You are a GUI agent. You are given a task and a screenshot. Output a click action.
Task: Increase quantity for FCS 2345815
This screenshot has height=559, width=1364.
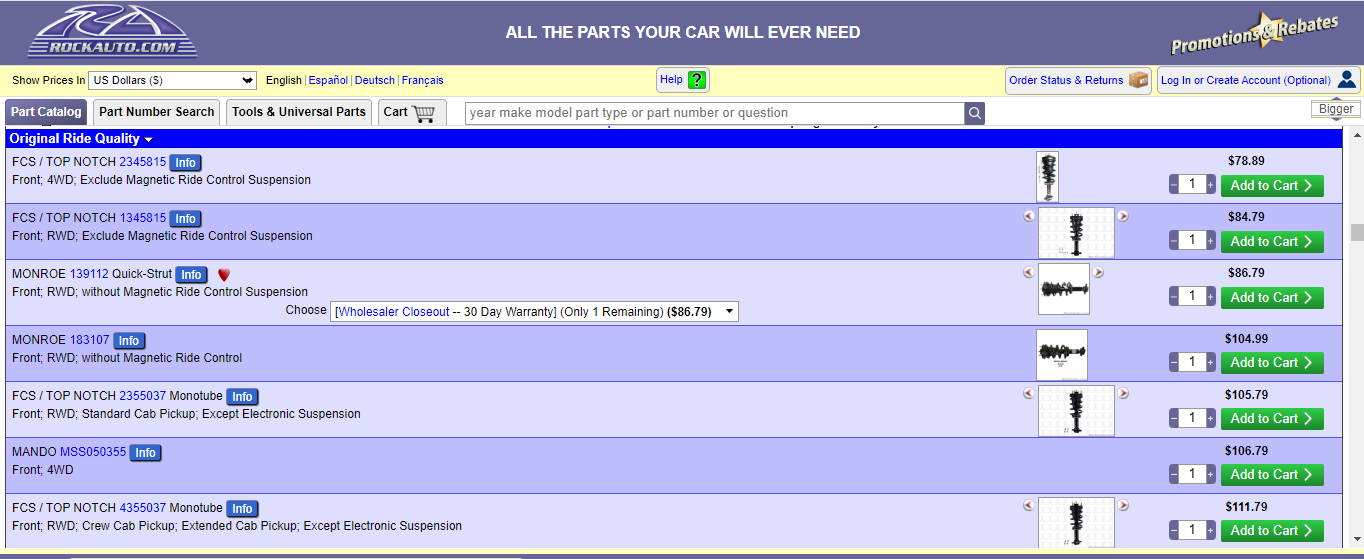[x=1210, y=185]
